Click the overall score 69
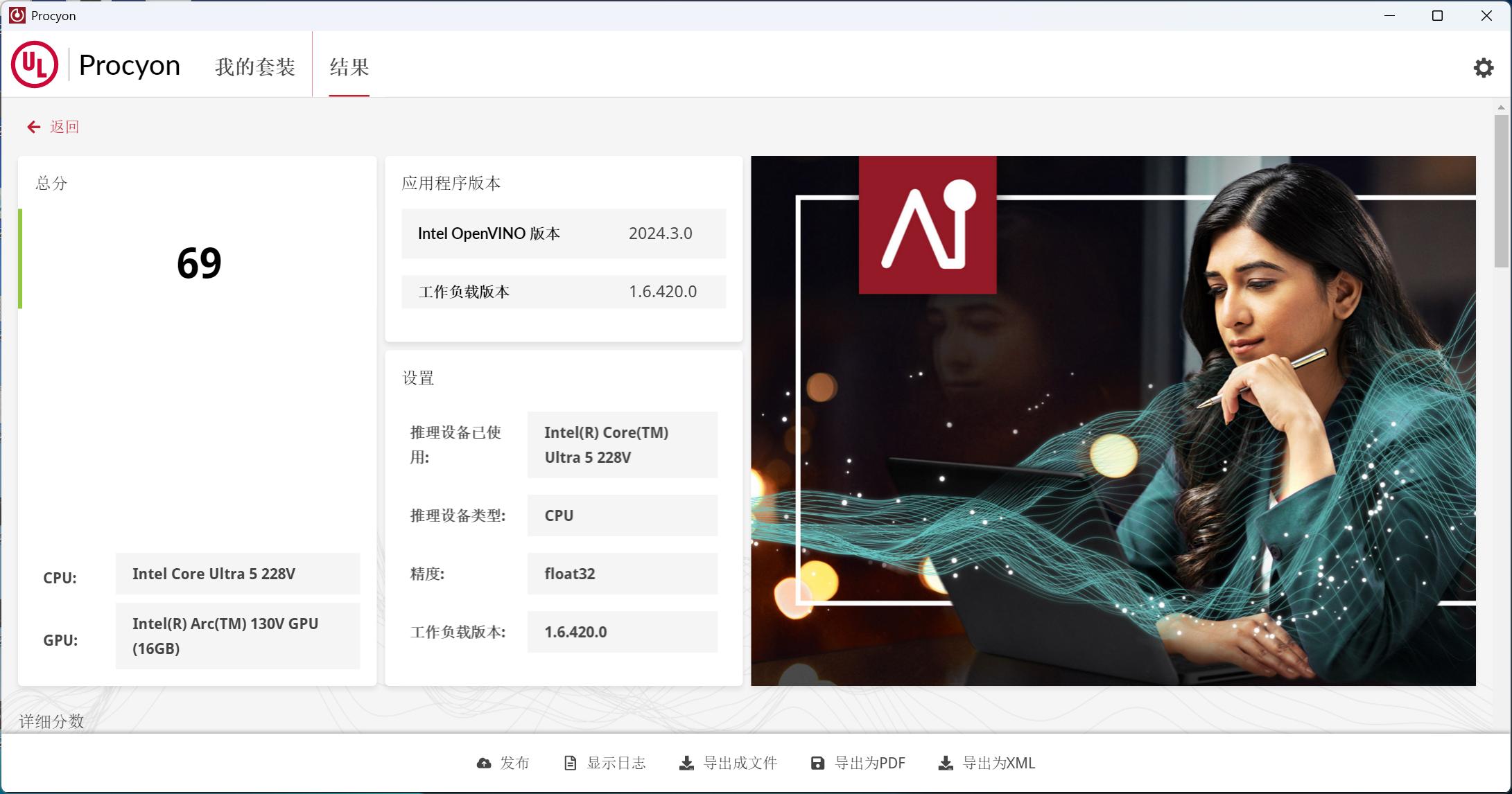The width and height of the screenshot is (1512, 794). (199, 263)
